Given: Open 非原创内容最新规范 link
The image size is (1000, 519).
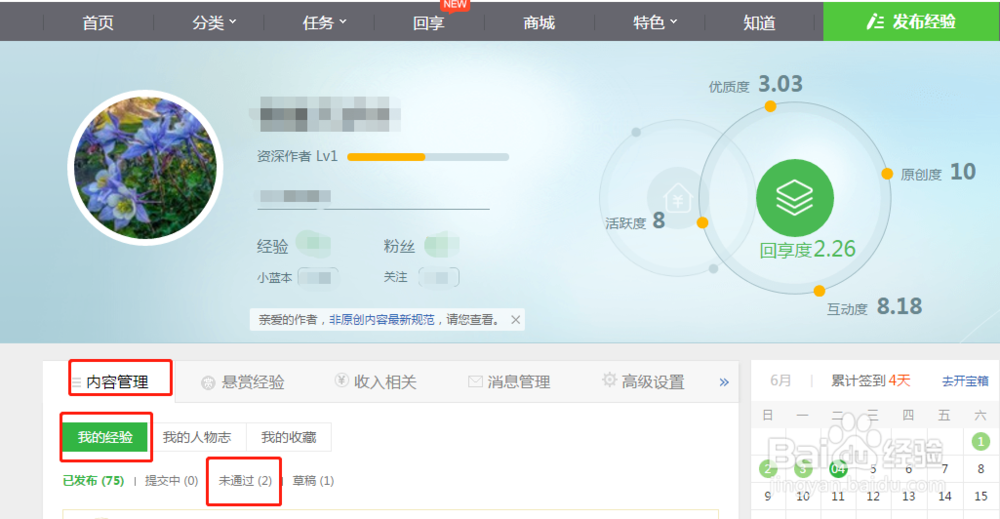Looking at the screenshot, I should coord(381,319).
